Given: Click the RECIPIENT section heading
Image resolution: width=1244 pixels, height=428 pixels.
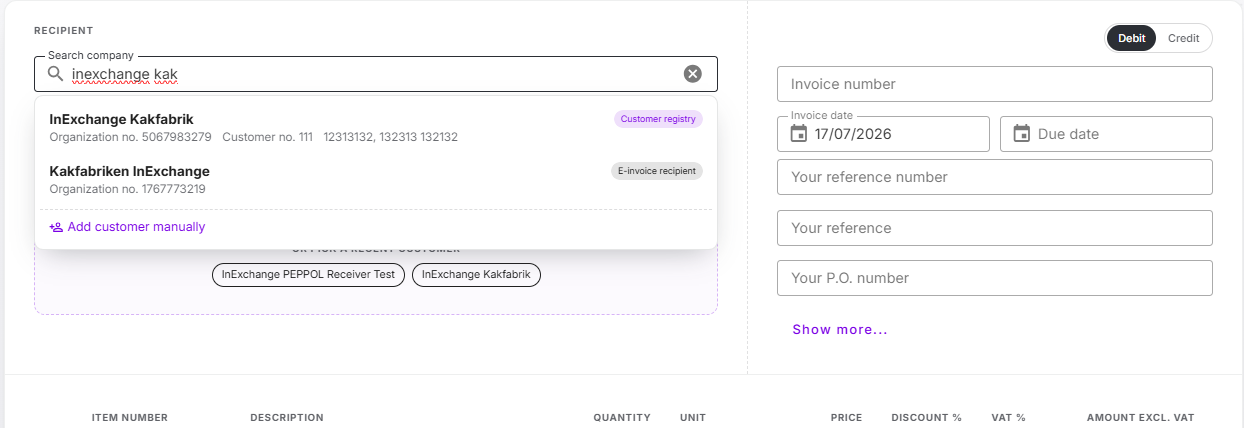Looking at the screenshot, I should [x=64, y=31].
